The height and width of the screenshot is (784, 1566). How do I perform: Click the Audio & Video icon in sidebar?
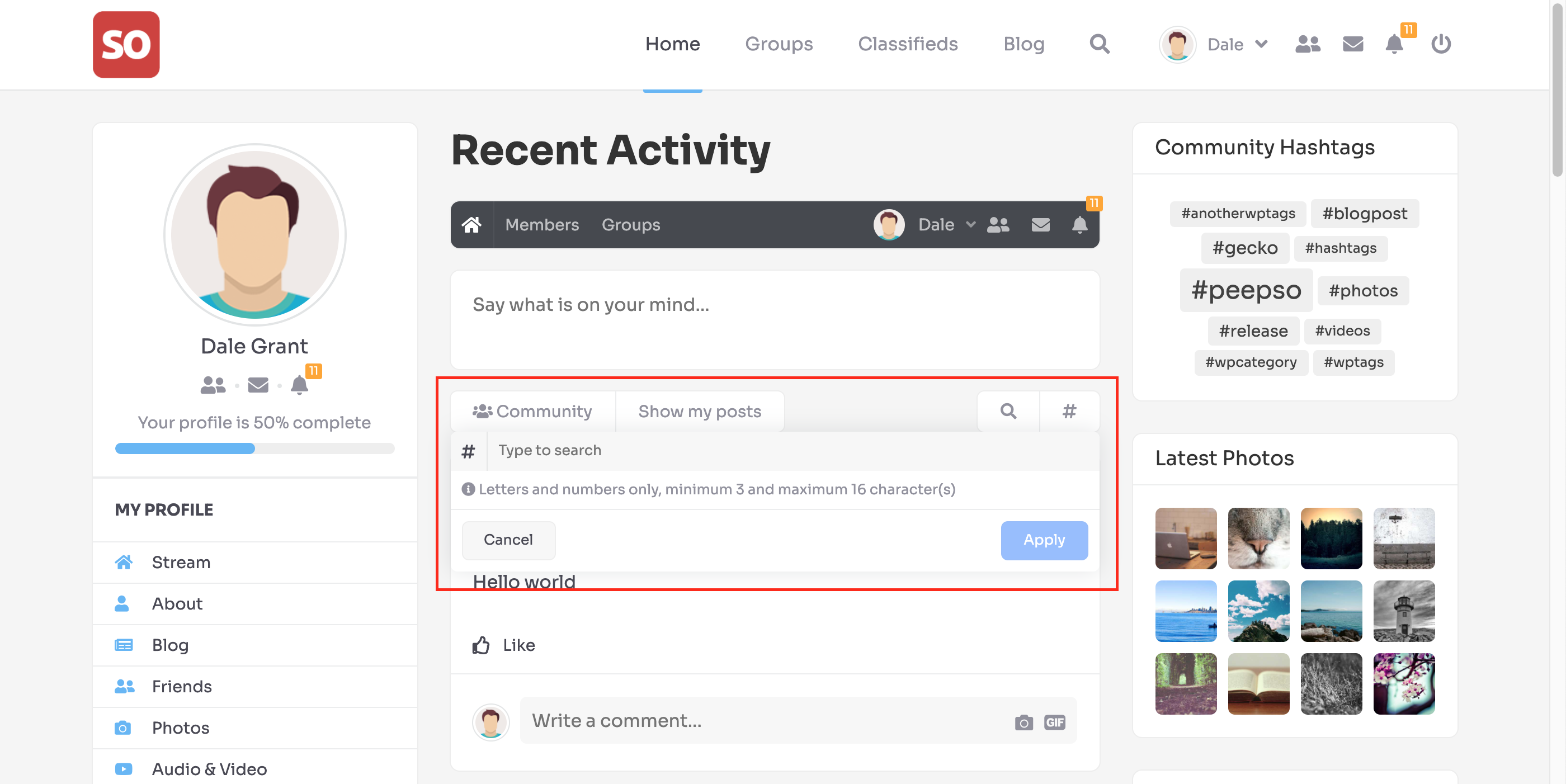click(x=124, y=769)
